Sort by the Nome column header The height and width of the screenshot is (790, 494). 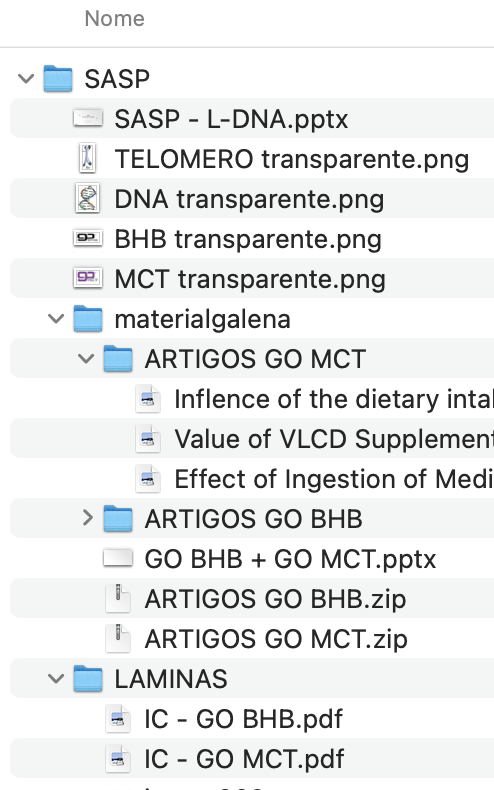click(x=114, y=19)
